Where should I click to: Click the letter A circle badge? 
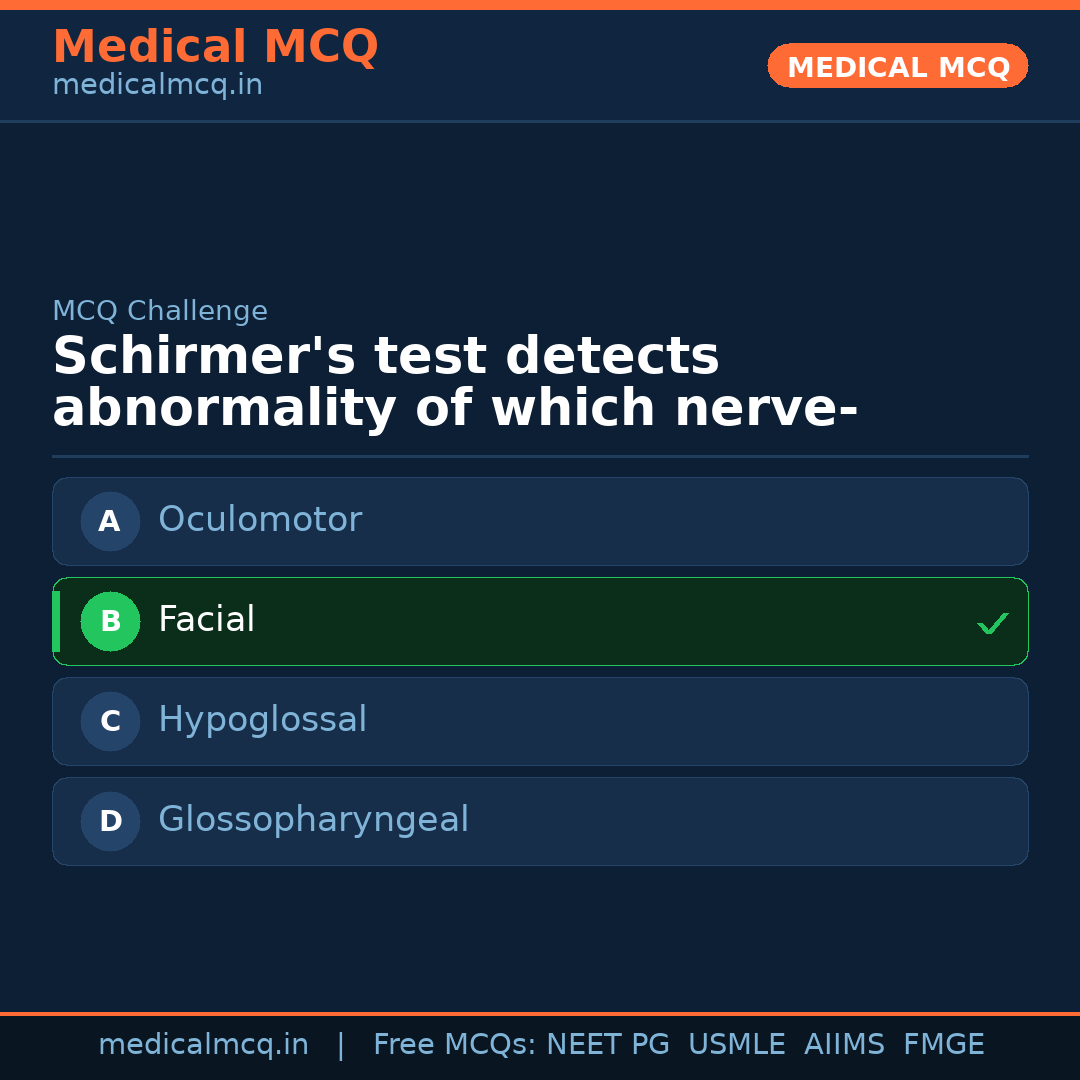[110, 521]
